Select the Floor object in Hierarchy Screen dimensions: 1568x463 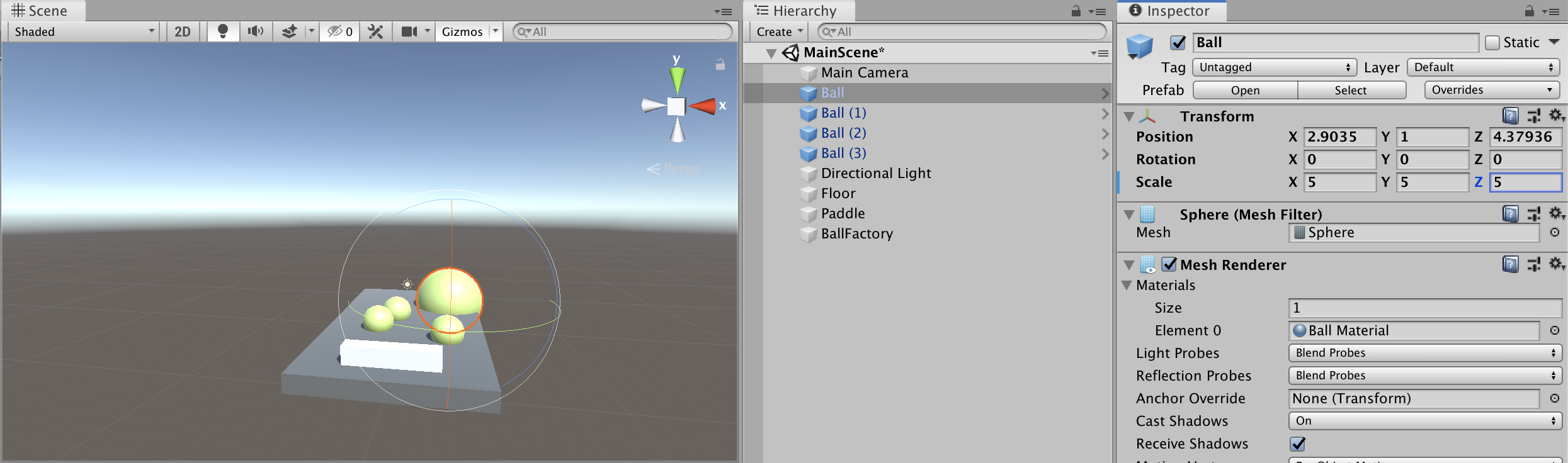click(838, 194)
